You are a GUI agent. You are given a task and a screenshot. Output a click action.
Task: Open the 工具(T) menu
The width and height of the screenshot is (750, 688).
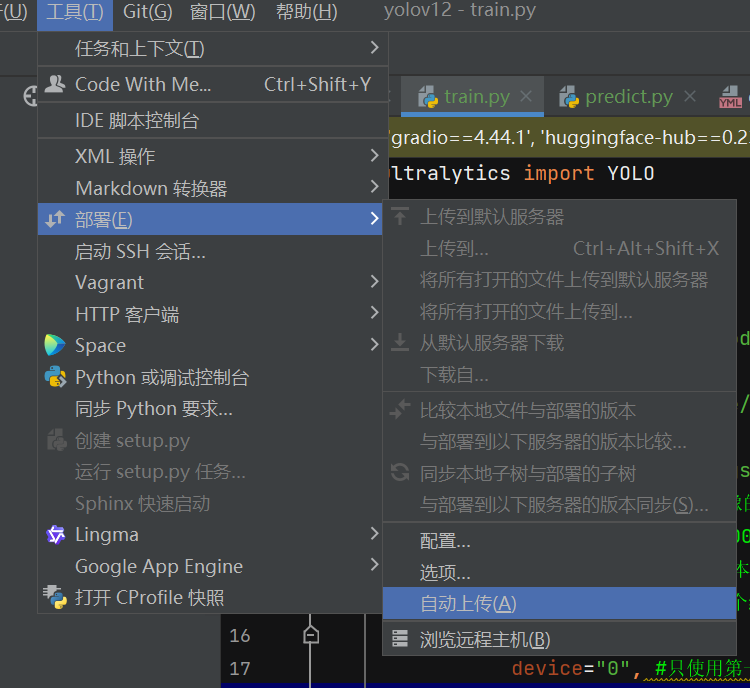(x=75, y=11)
